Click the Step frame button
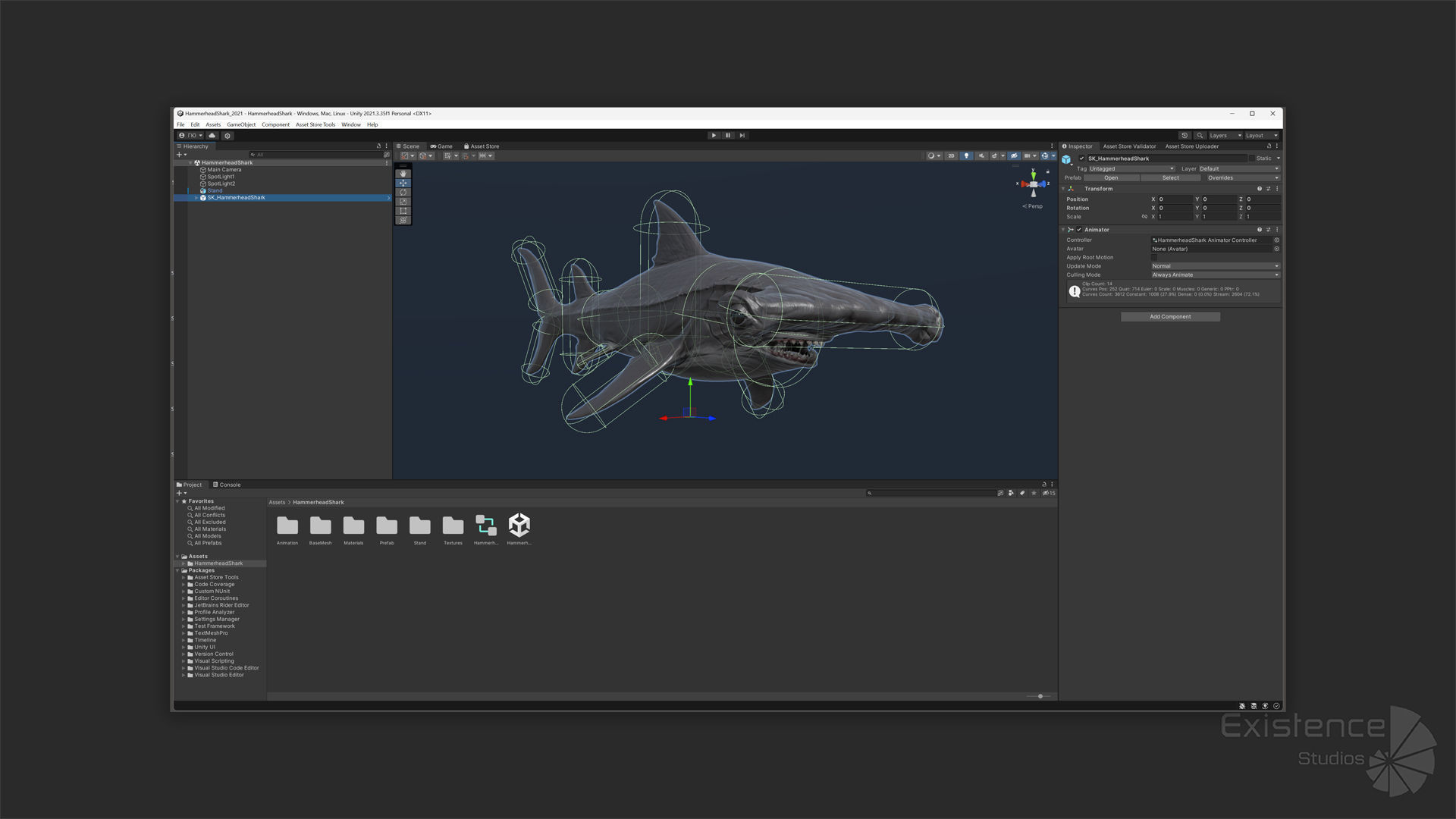This screenshot has width=1456, height=819. (742, 136)
